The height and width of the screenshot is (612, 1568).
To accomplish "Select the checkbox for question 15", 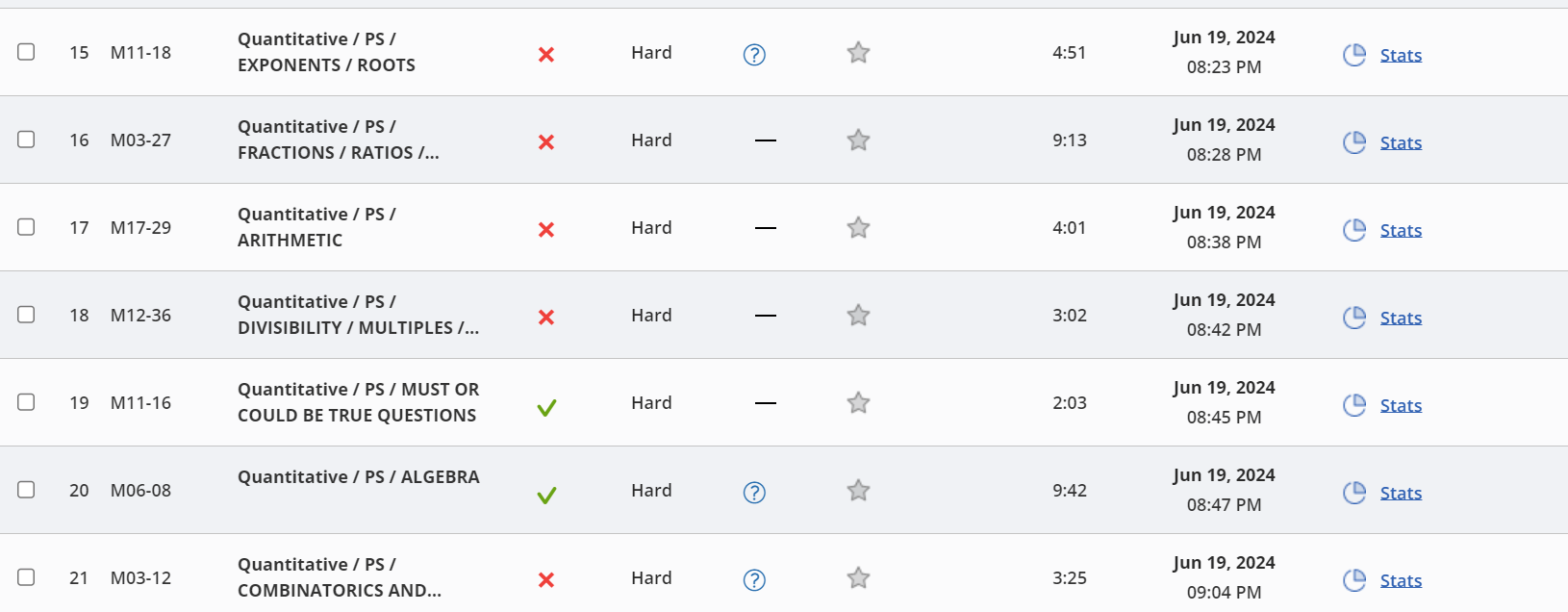I will click(x=26, y=52).
